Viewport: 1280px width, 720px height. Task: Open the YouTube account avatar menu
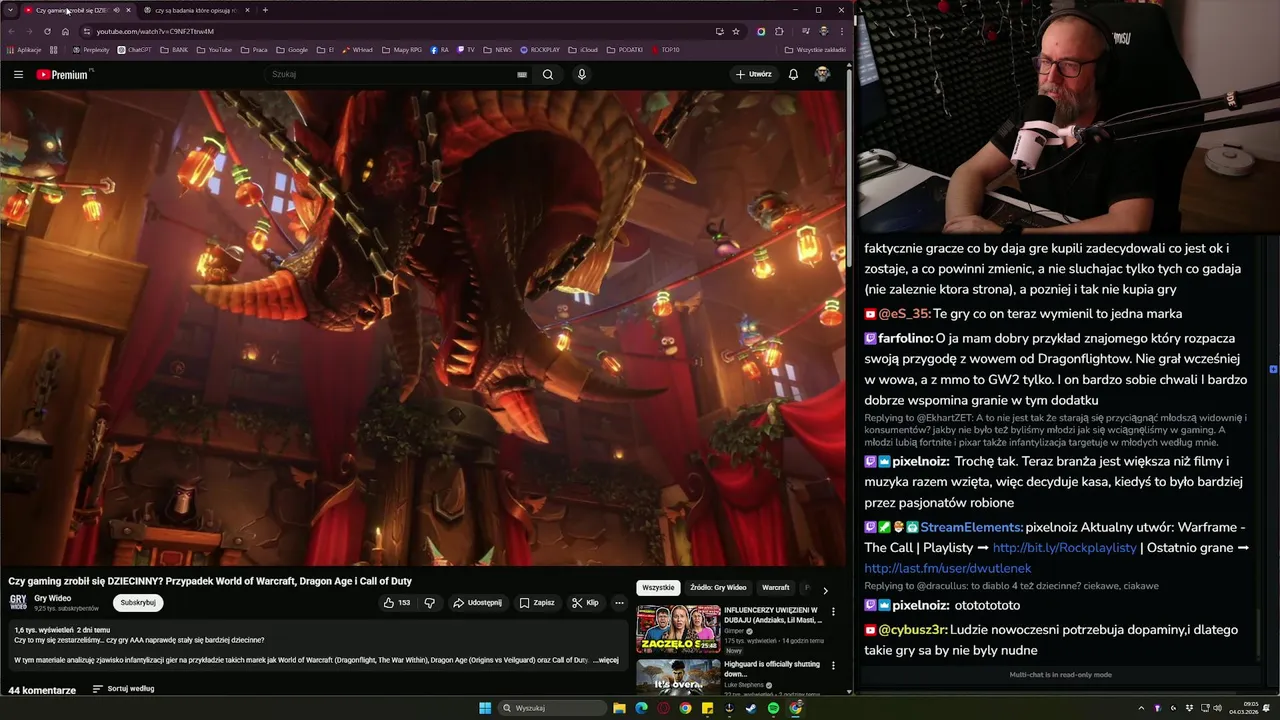(x=822, y=74)
